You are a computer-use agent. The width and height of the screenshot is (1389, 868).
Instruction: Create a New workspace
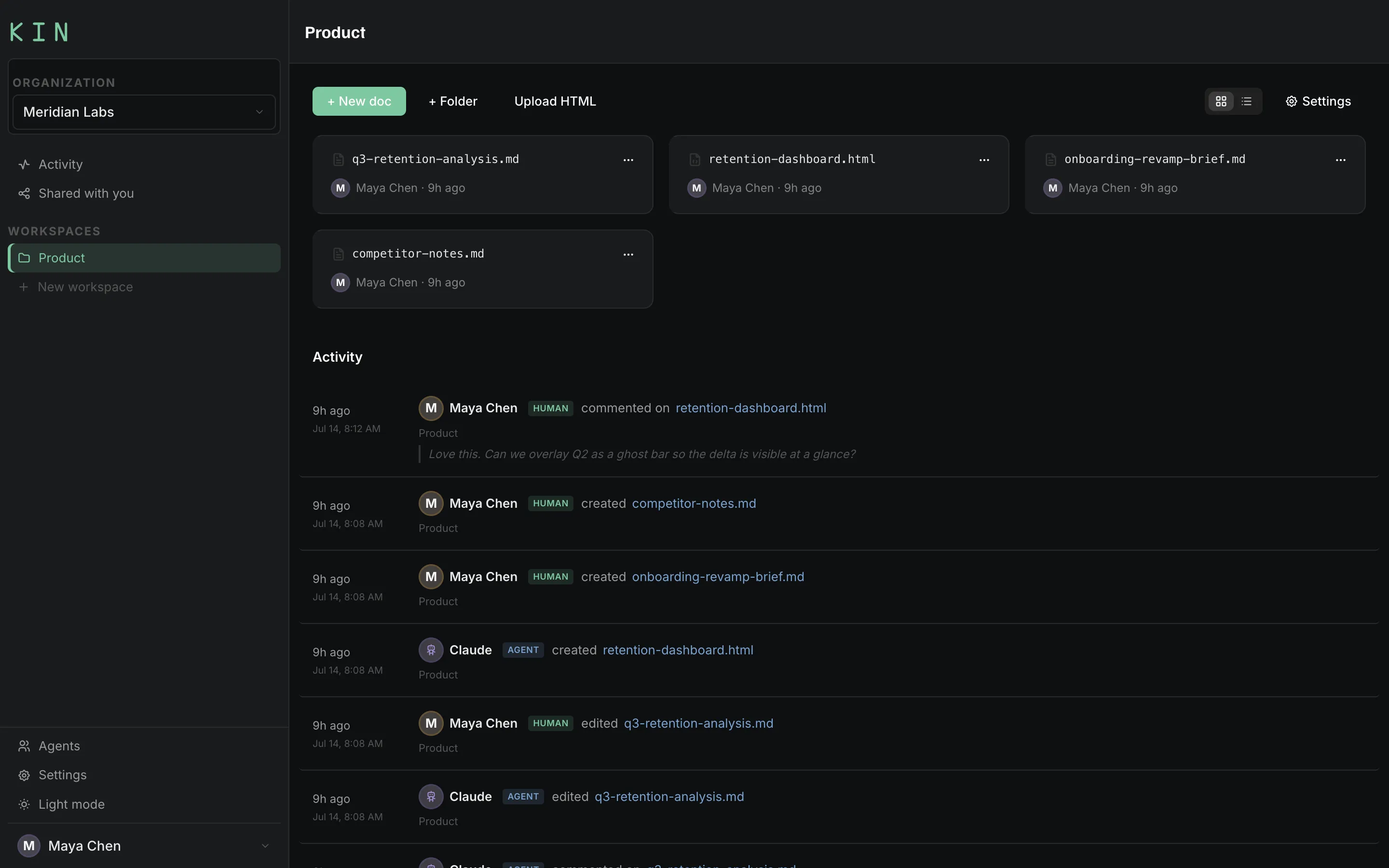pyautogui.click(x=144, y=286)
